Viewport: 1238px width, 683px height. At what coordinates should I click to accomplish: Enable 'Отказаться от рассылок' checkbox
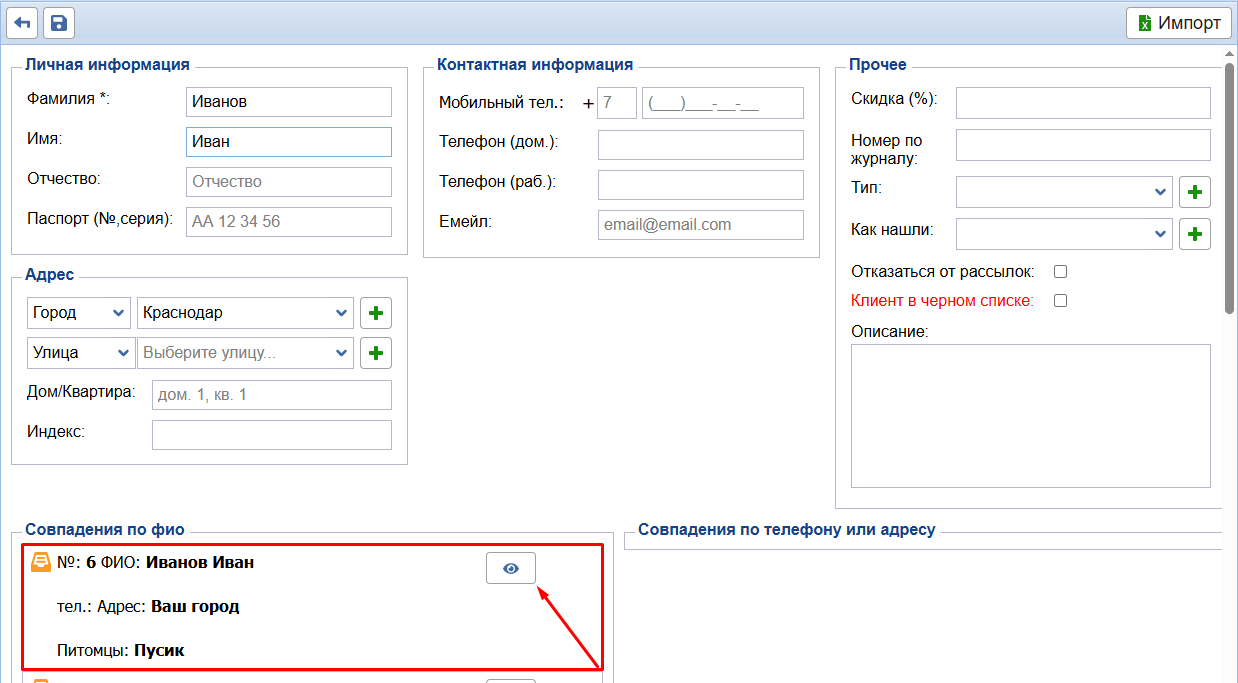pyautogui.click(x=1061, y=271)
